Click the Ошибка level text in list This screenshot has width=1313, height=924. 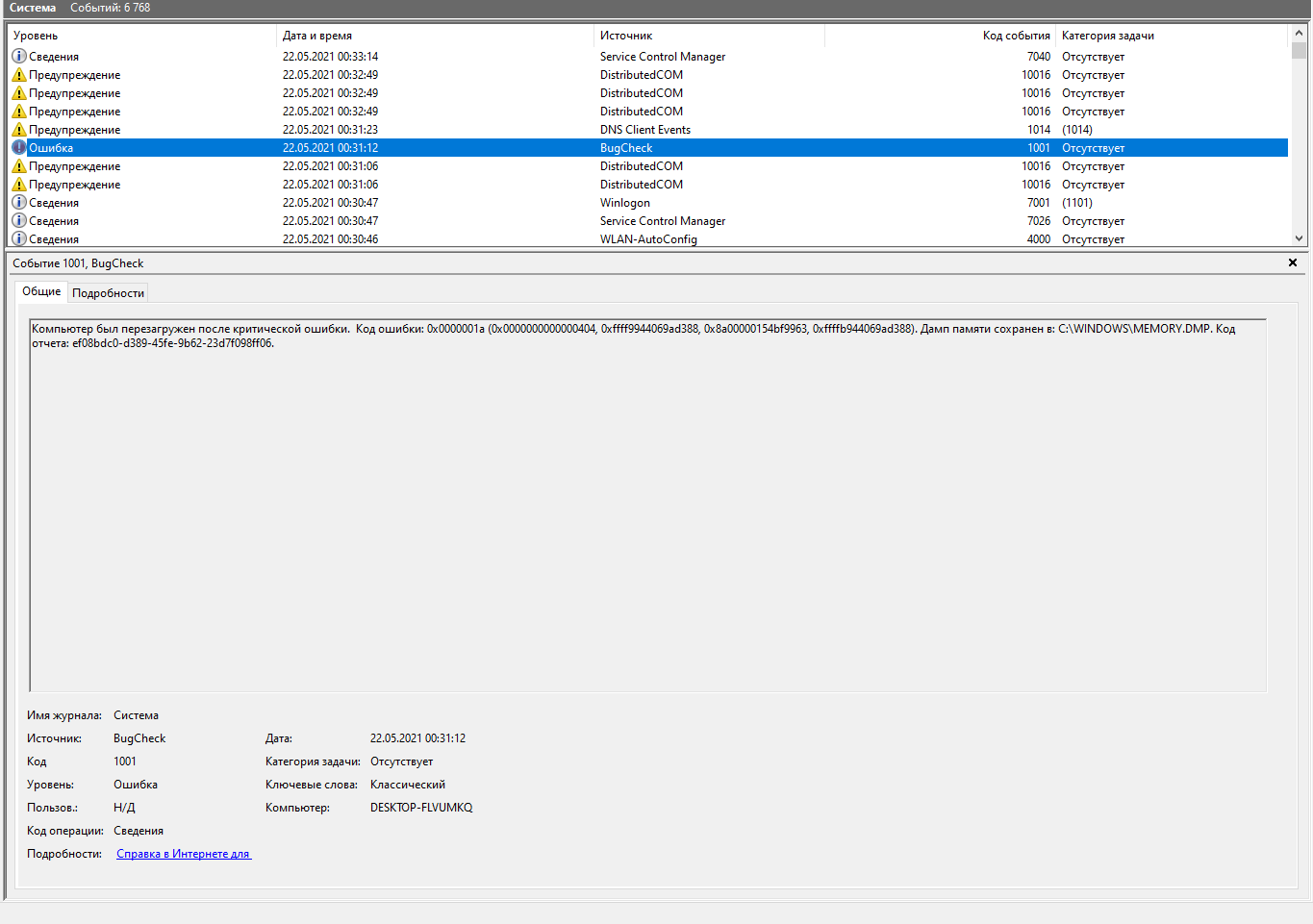click(51, 148)
